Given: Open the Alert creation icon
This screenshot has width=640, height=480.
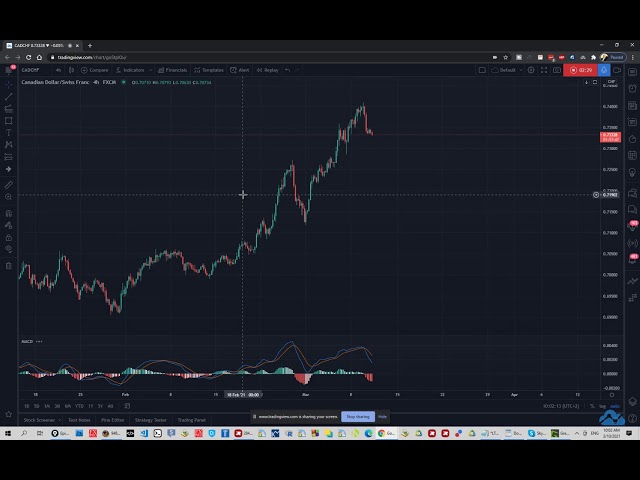Looking at the screenshot, I should [x=240, y=70].
